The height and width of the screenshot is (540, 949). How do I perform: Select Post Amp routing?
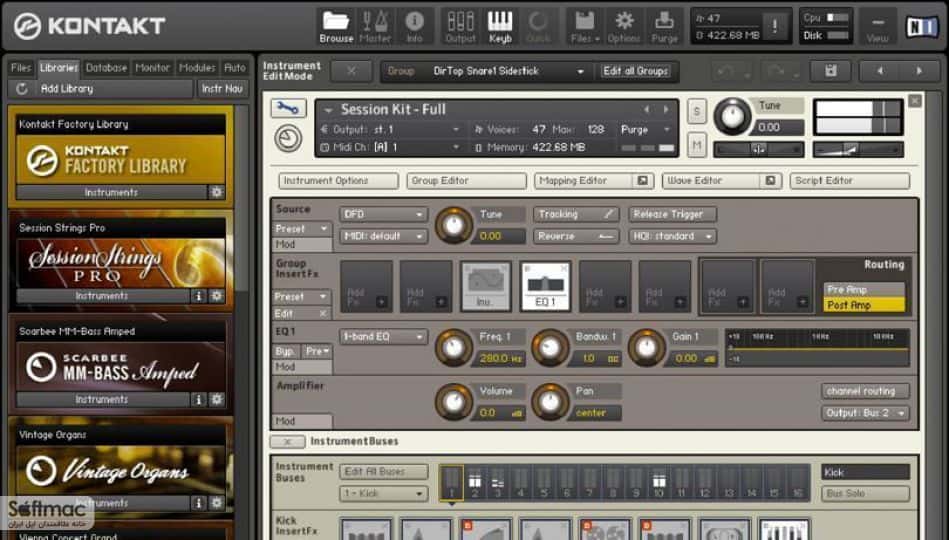[864, 305]
